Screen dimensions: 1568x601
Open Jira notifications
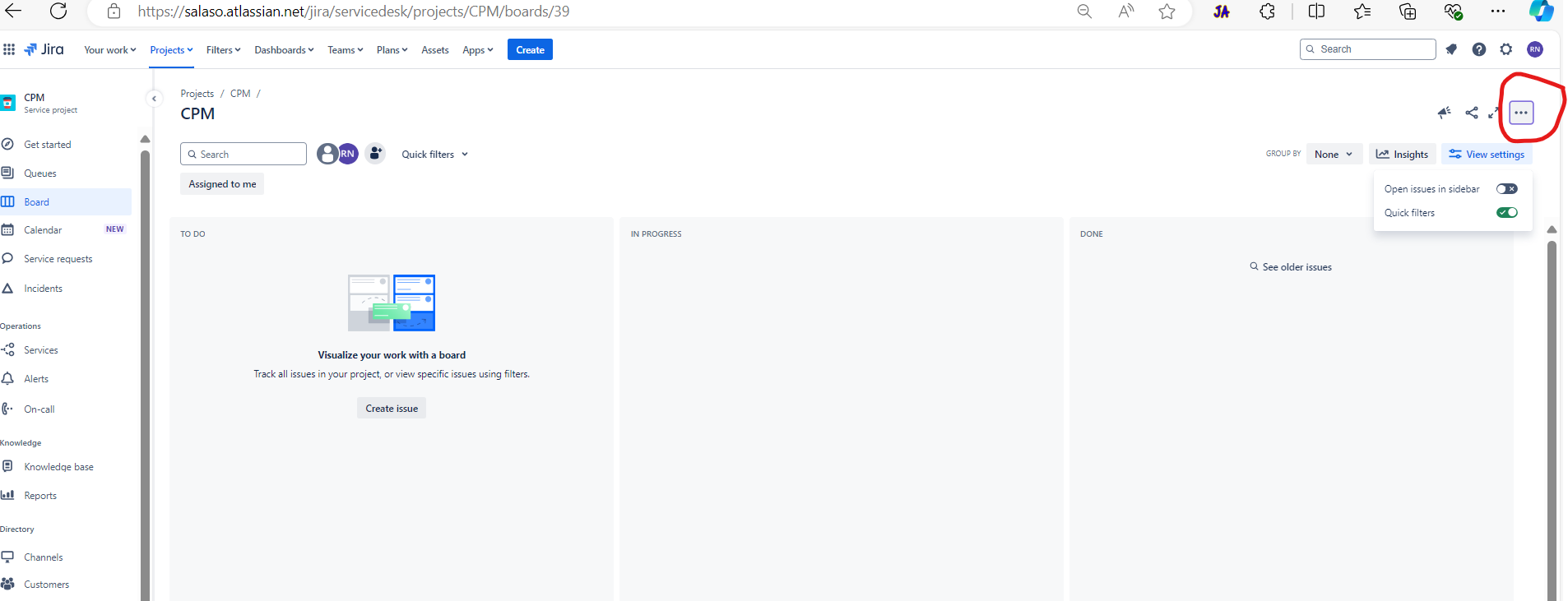click(x=1451, y=49)
